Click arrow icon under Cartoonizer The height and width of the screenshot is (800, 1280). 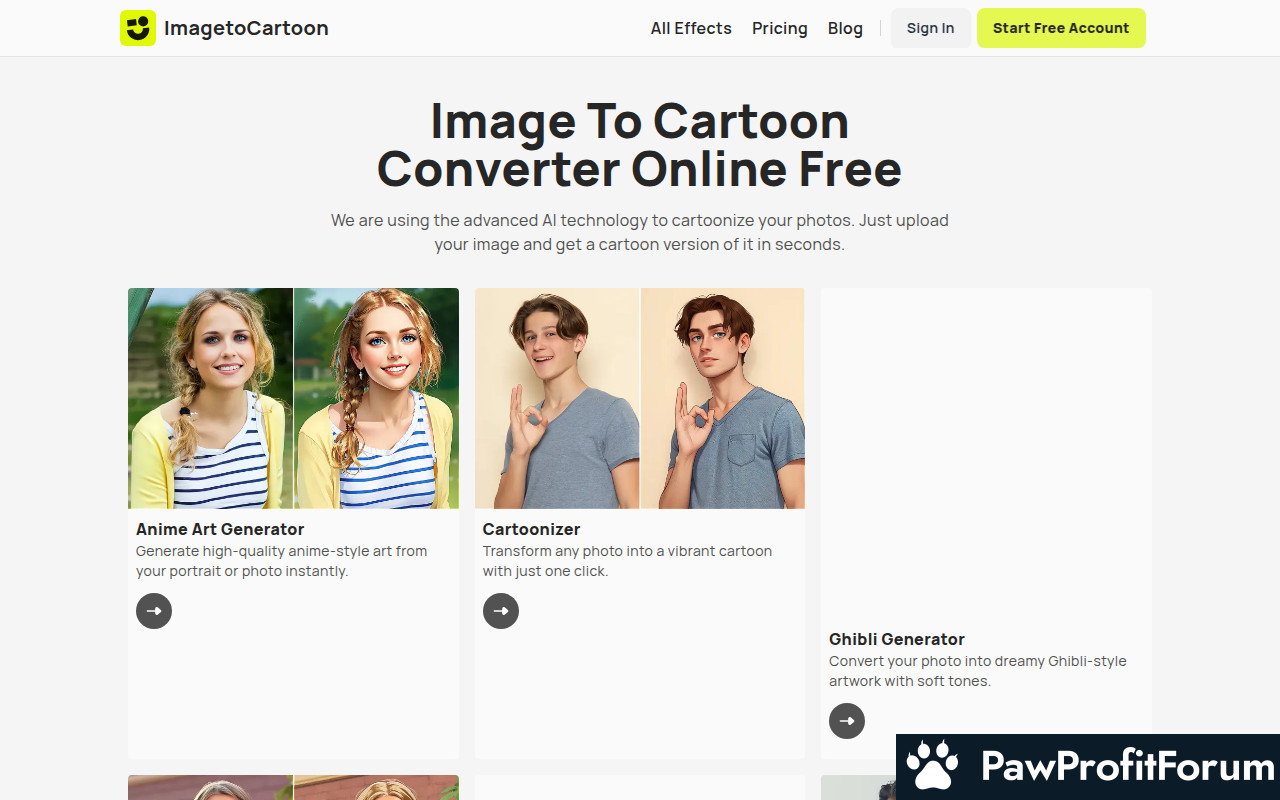coord(501,611)
